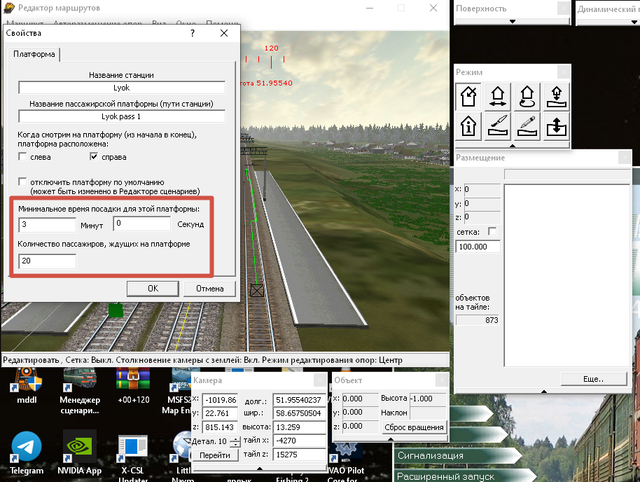
Task: Click the тайл x field showing -4270
Action: pos(299,441)
